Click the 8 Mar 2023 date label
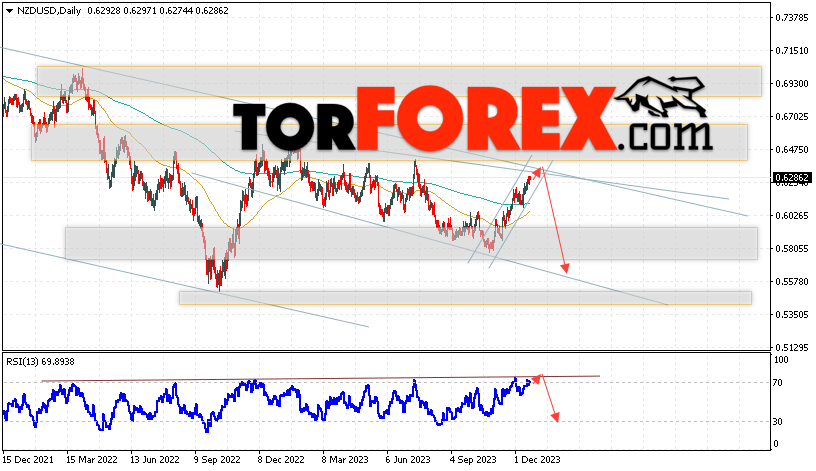Viewport: 816px width, 471px height. 345,460
